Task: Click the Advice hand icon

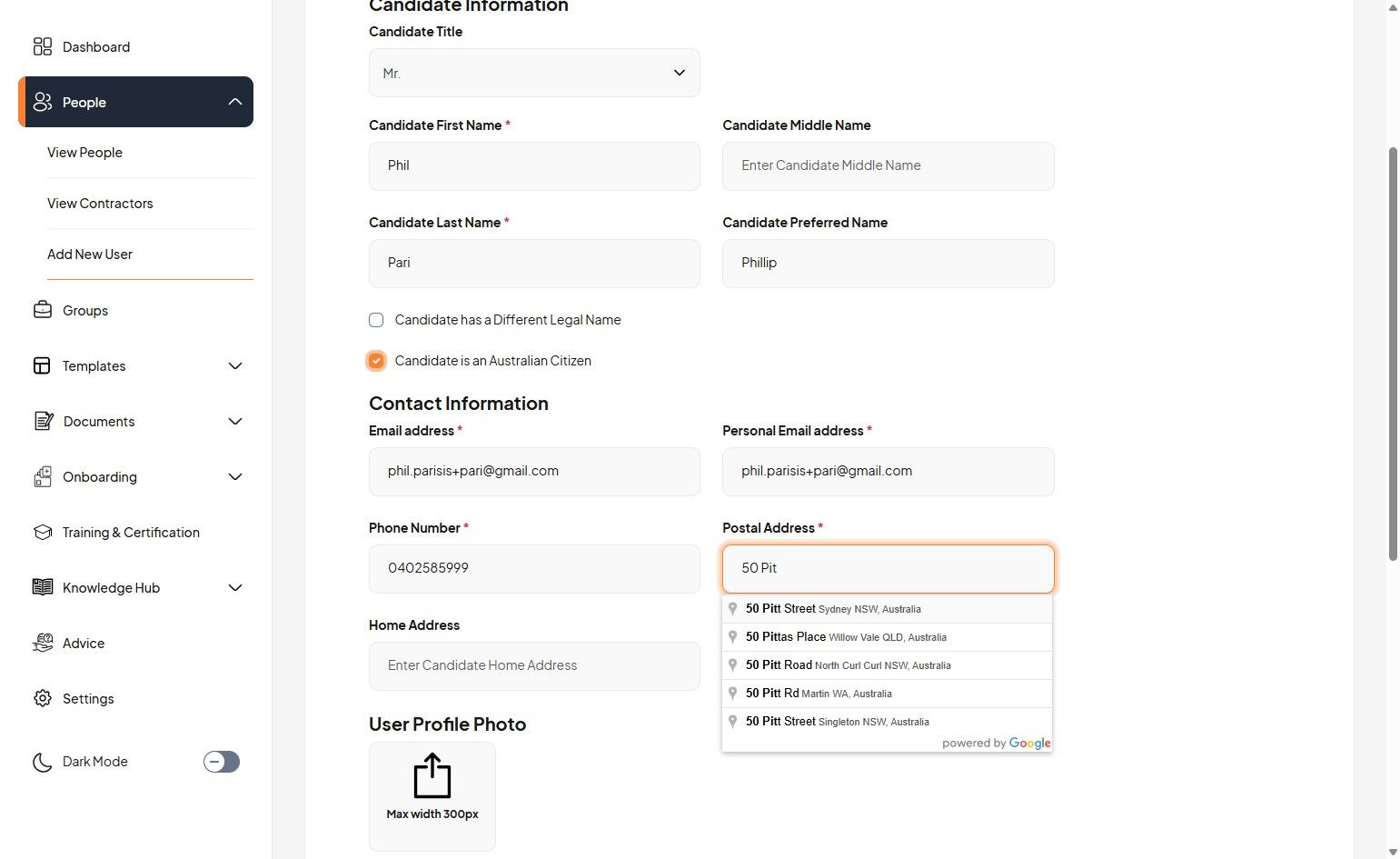Action: 43,643
